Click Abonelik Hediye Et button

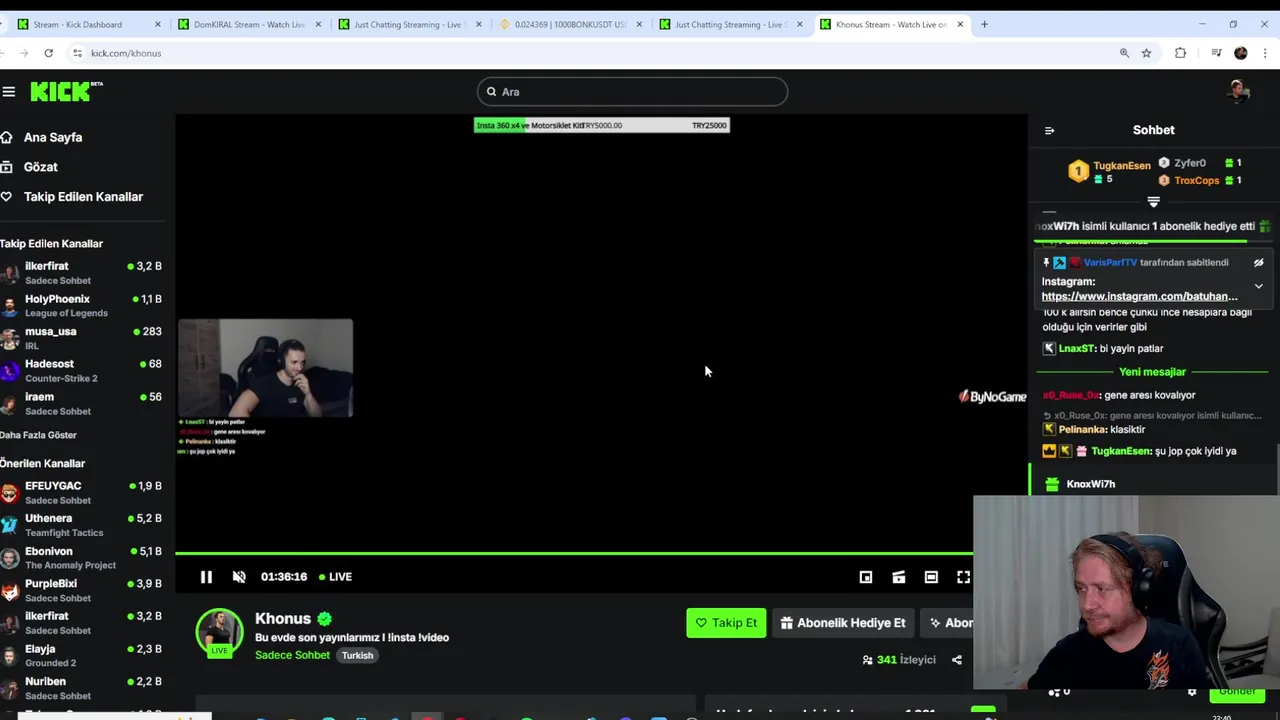843,623
